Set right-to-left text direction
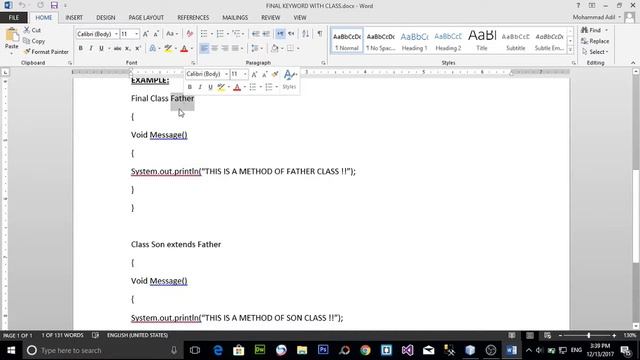The width and height of the screenshot is (640, 360). (291, 34)
